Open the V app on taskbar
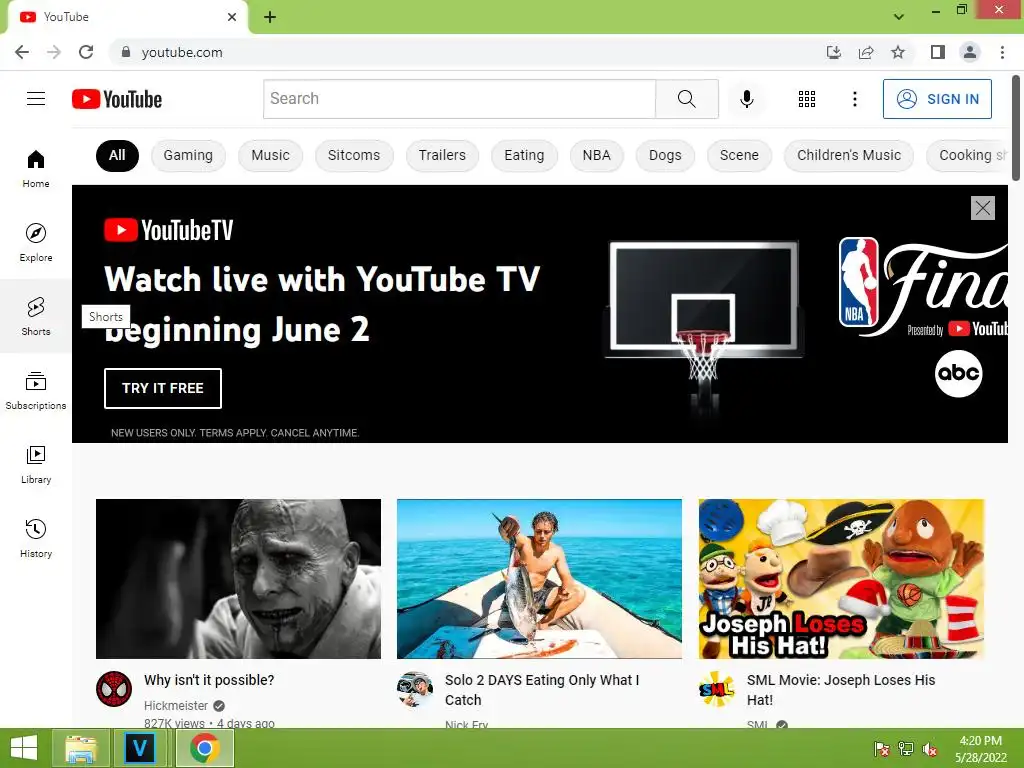The image size is (1024, 768). pyautogui.click(x=140, y=748)
